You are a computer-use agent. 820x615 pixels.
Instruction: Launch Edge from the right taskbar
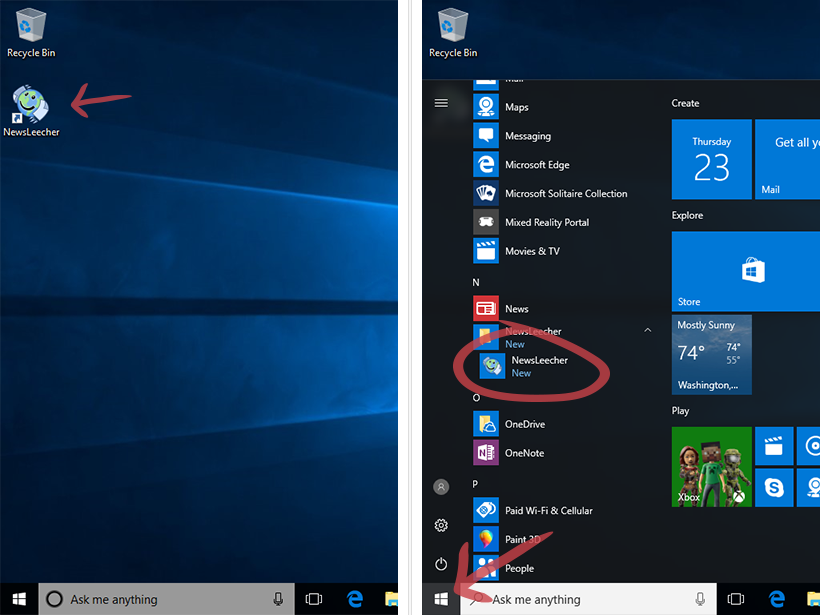coord(777,599)
